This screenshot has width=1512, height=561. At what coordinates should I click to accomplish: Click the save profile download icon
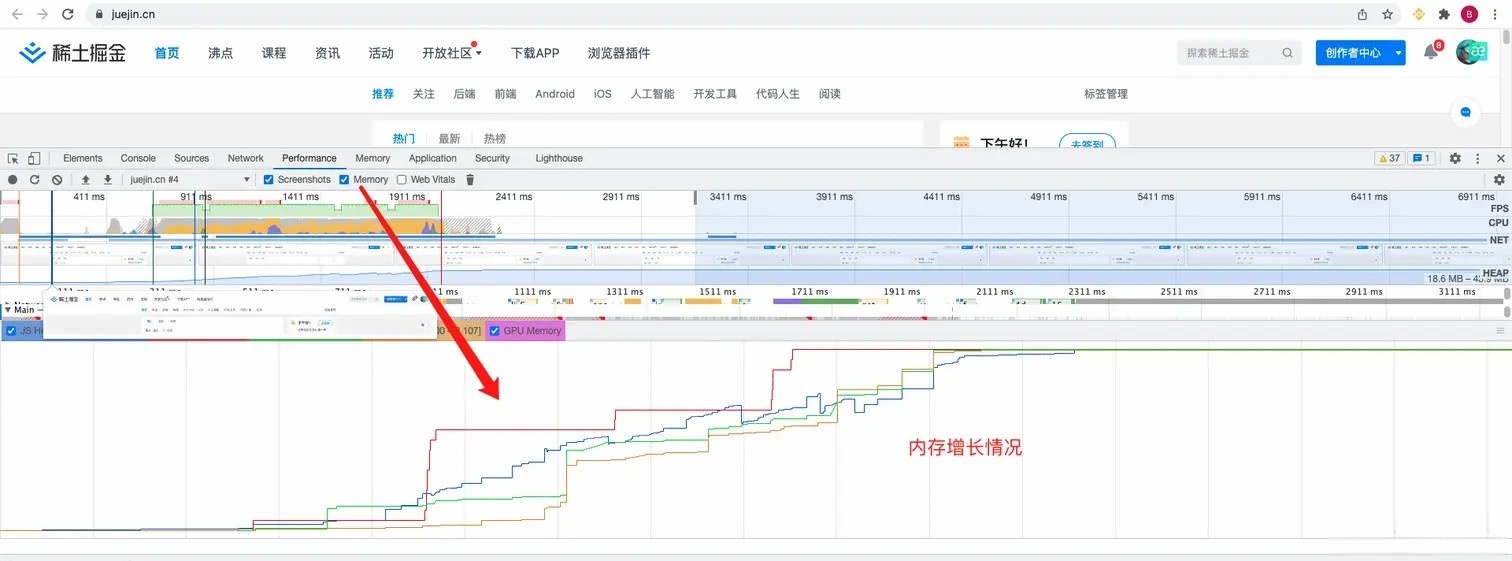tap(108, 180)
